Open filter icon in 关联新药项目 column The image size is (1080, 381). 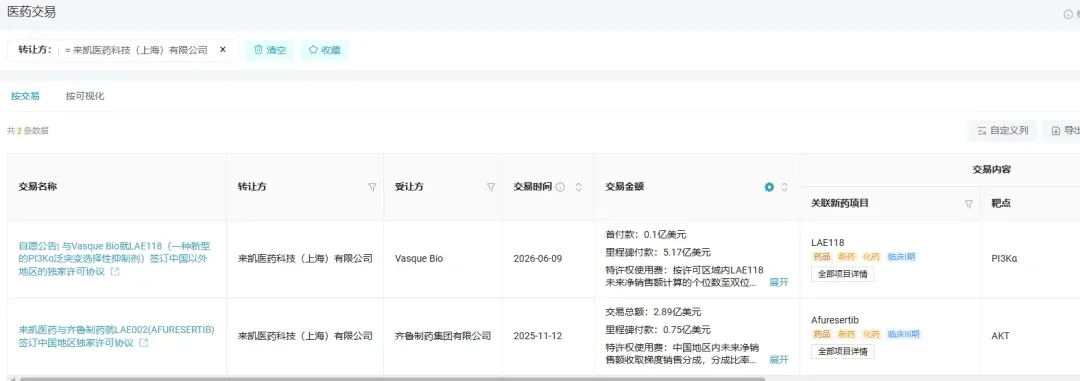tap(969, 204)
